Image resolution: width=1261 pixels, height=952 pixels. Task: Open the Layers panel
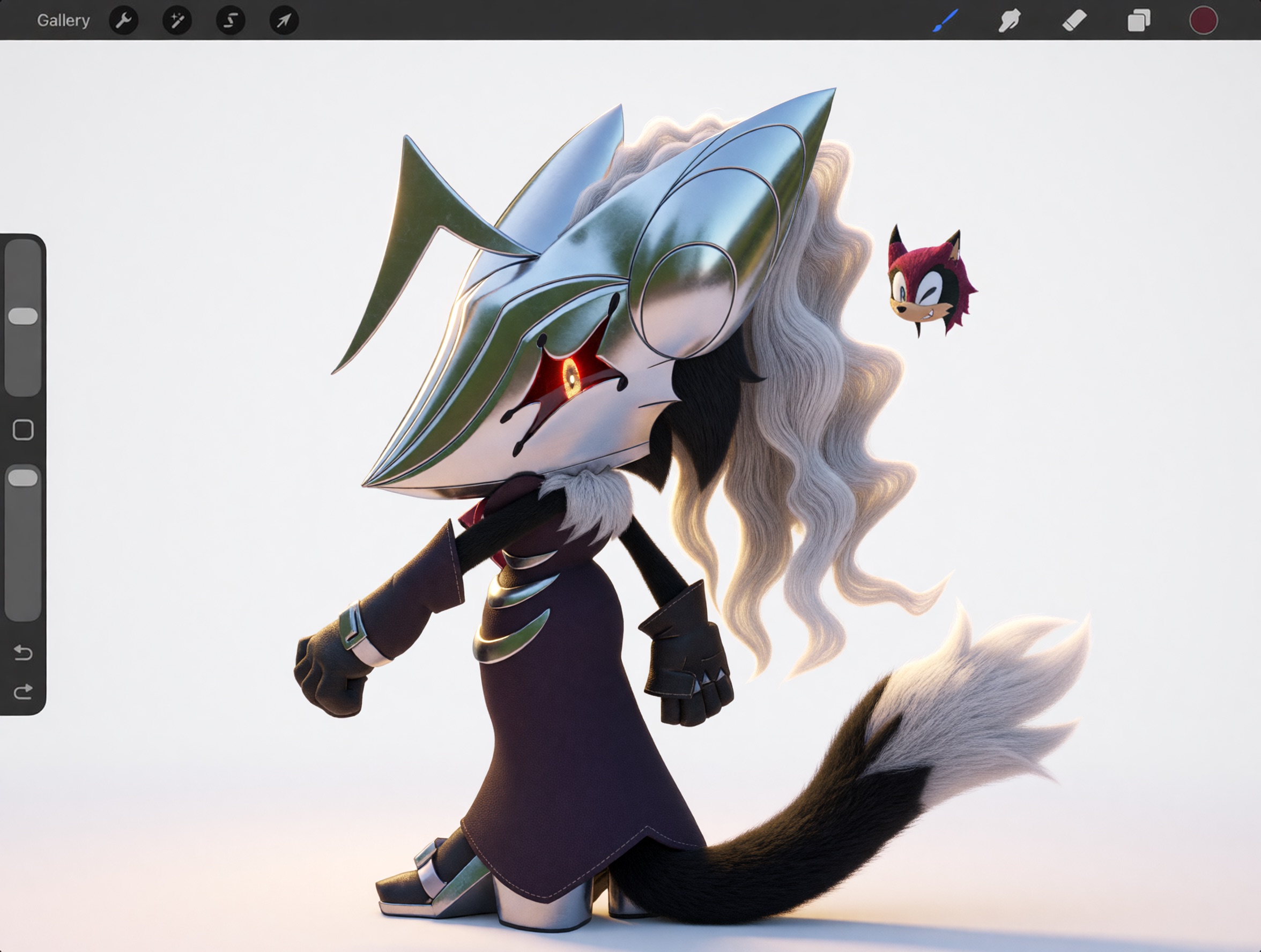tap(1138, 20)
